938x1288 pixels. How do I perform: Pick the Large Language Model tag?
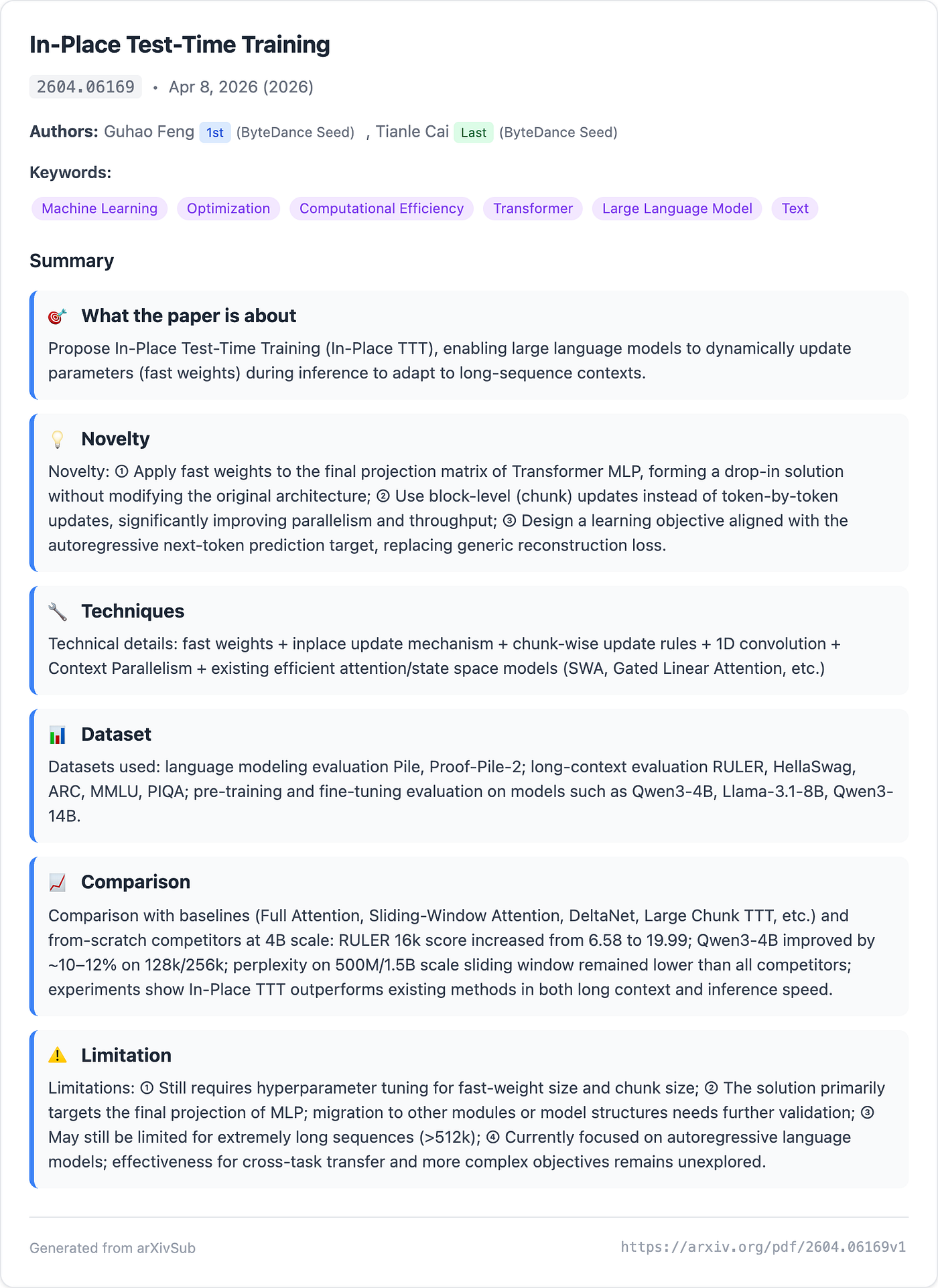(x=677, y=208)
